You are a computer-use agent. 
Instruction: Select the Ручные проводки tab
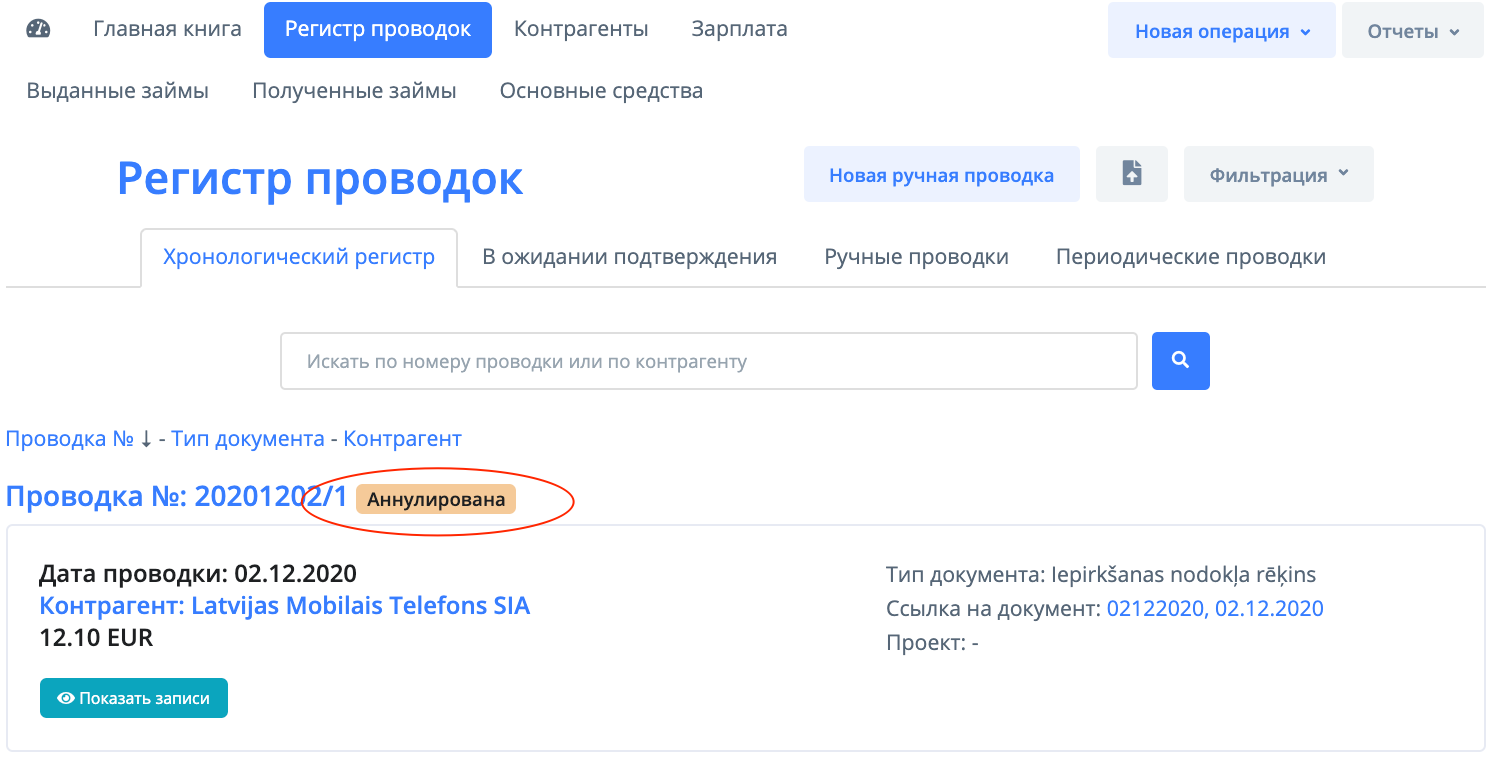click(916, 257)
